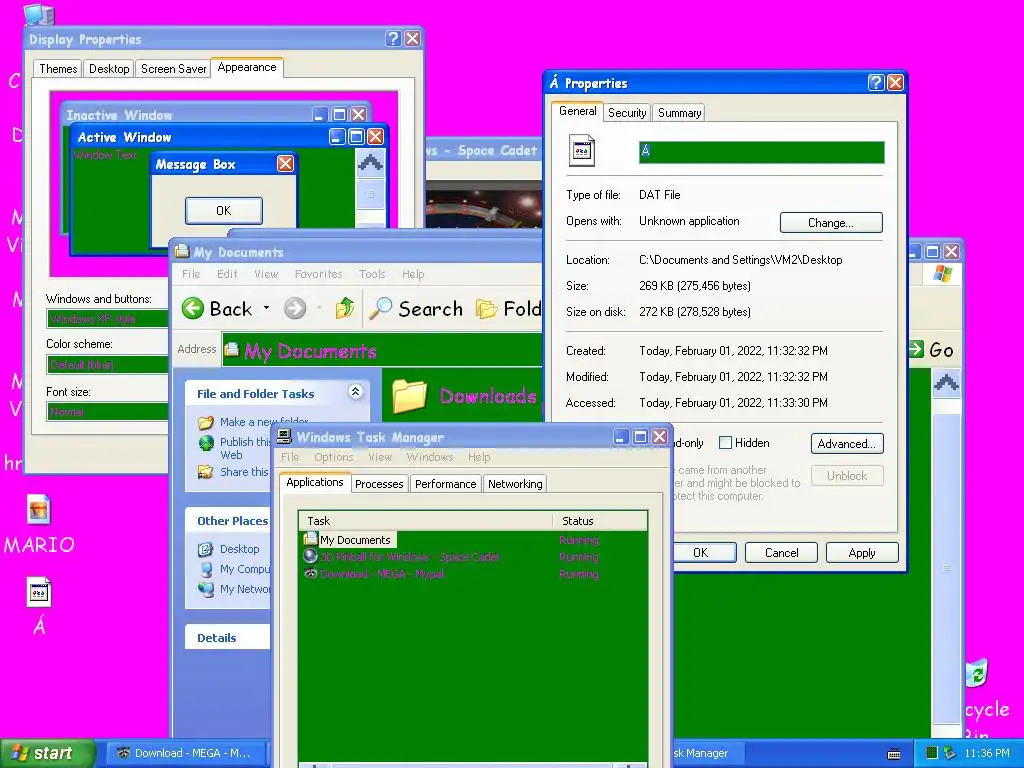Click the Advanced... button
The image size is (1024, 768).
846,443
